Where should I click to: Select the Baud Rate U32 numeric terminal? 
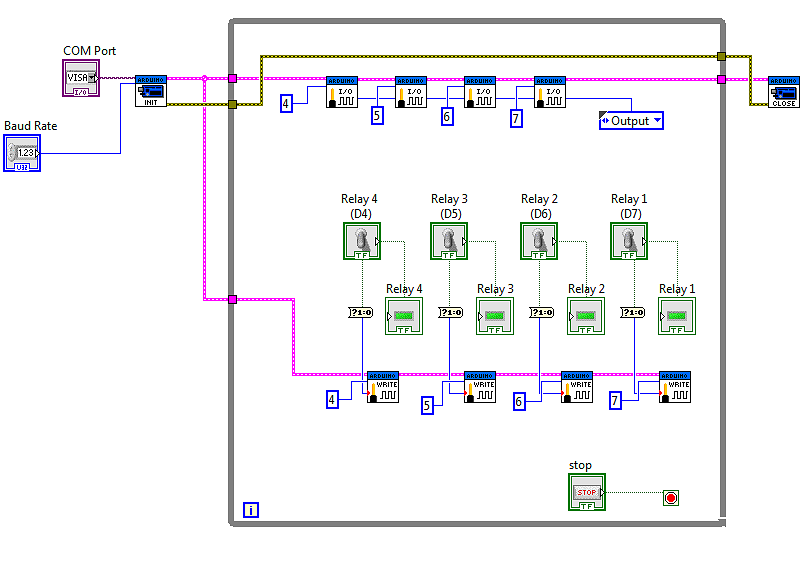22,153
